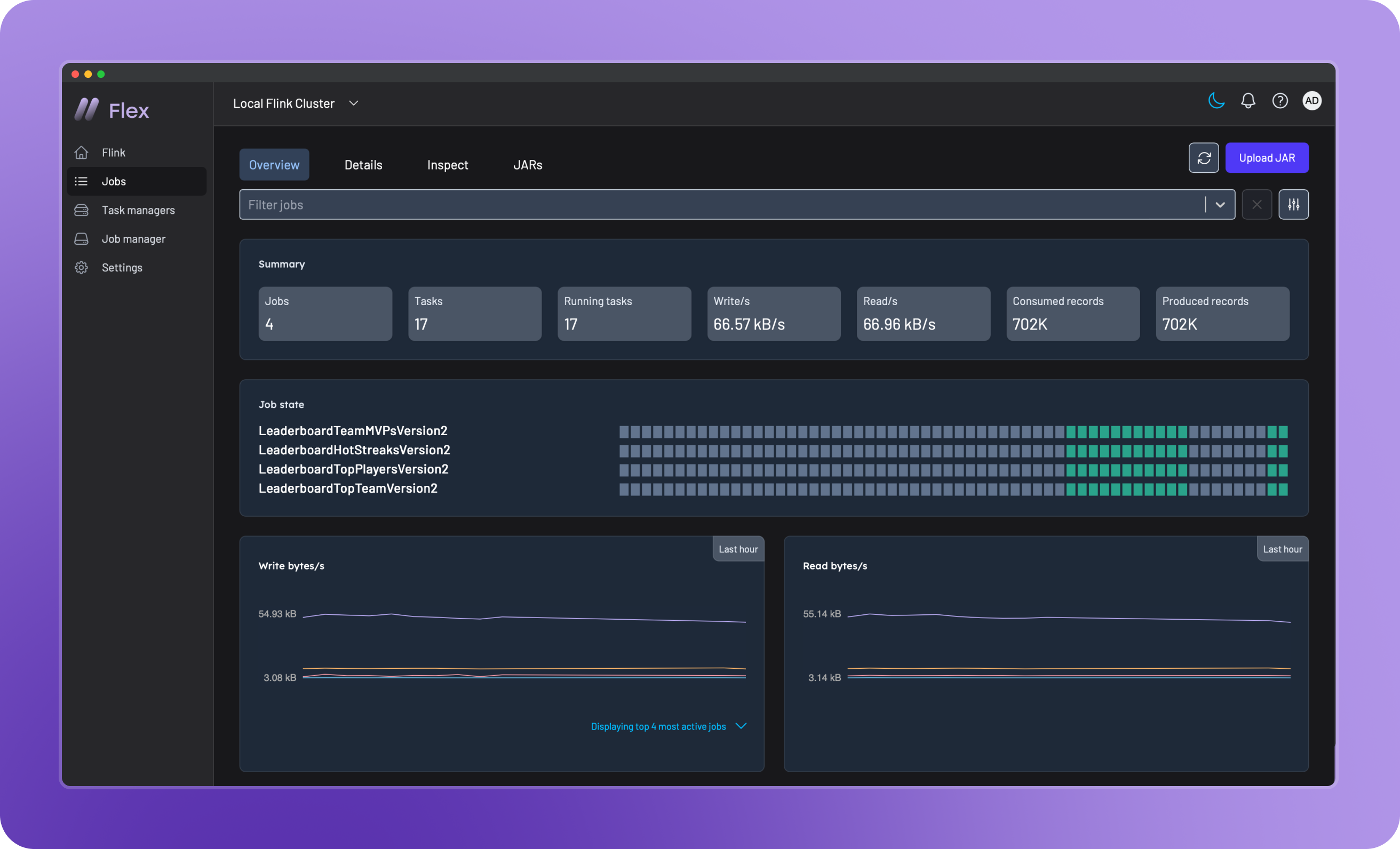This screenshot has width=1400, height=849.
Task: Expand Displaying top 4 most active jobs
Action: [668, 726]
